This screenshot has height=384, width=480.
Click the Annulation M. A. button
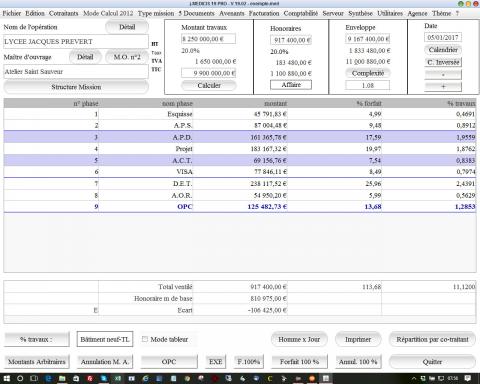105,362
